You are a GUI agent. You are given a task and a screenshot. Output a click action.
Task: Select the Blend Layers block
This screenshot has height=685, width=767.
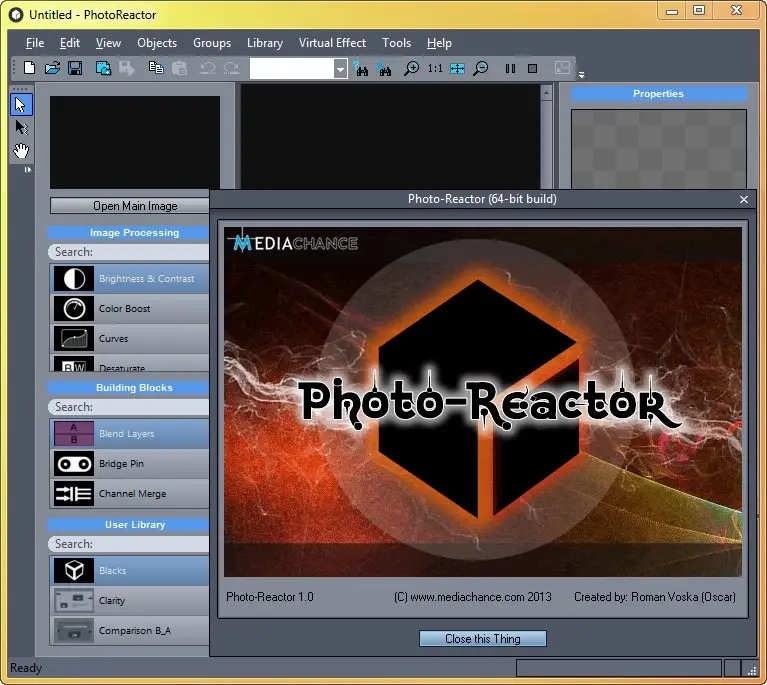click(x=130, y=434)
